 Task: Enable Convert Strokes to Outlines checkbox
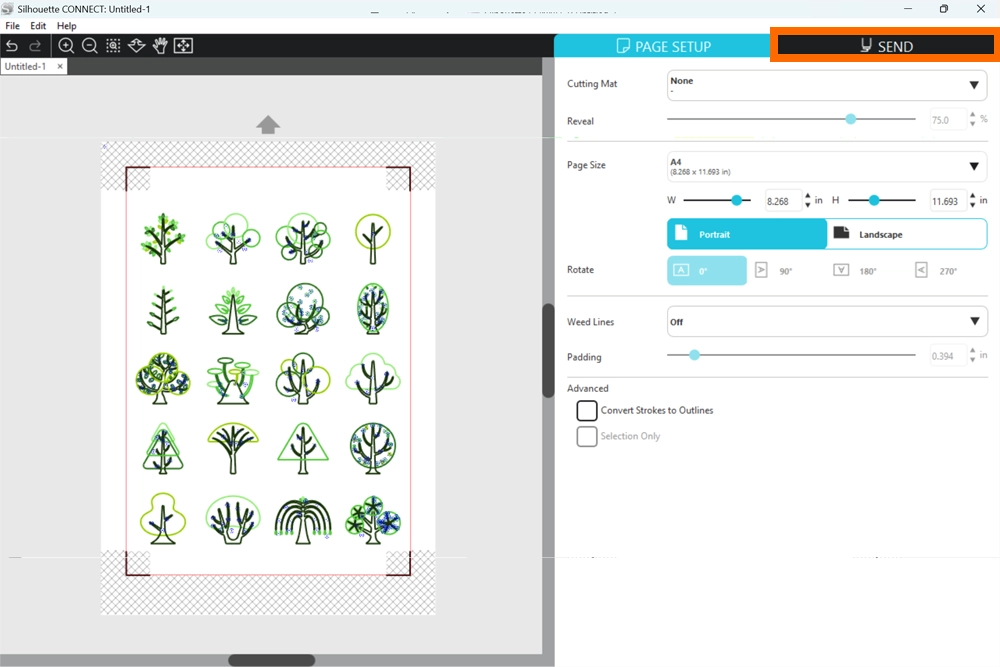pos(587,411)
